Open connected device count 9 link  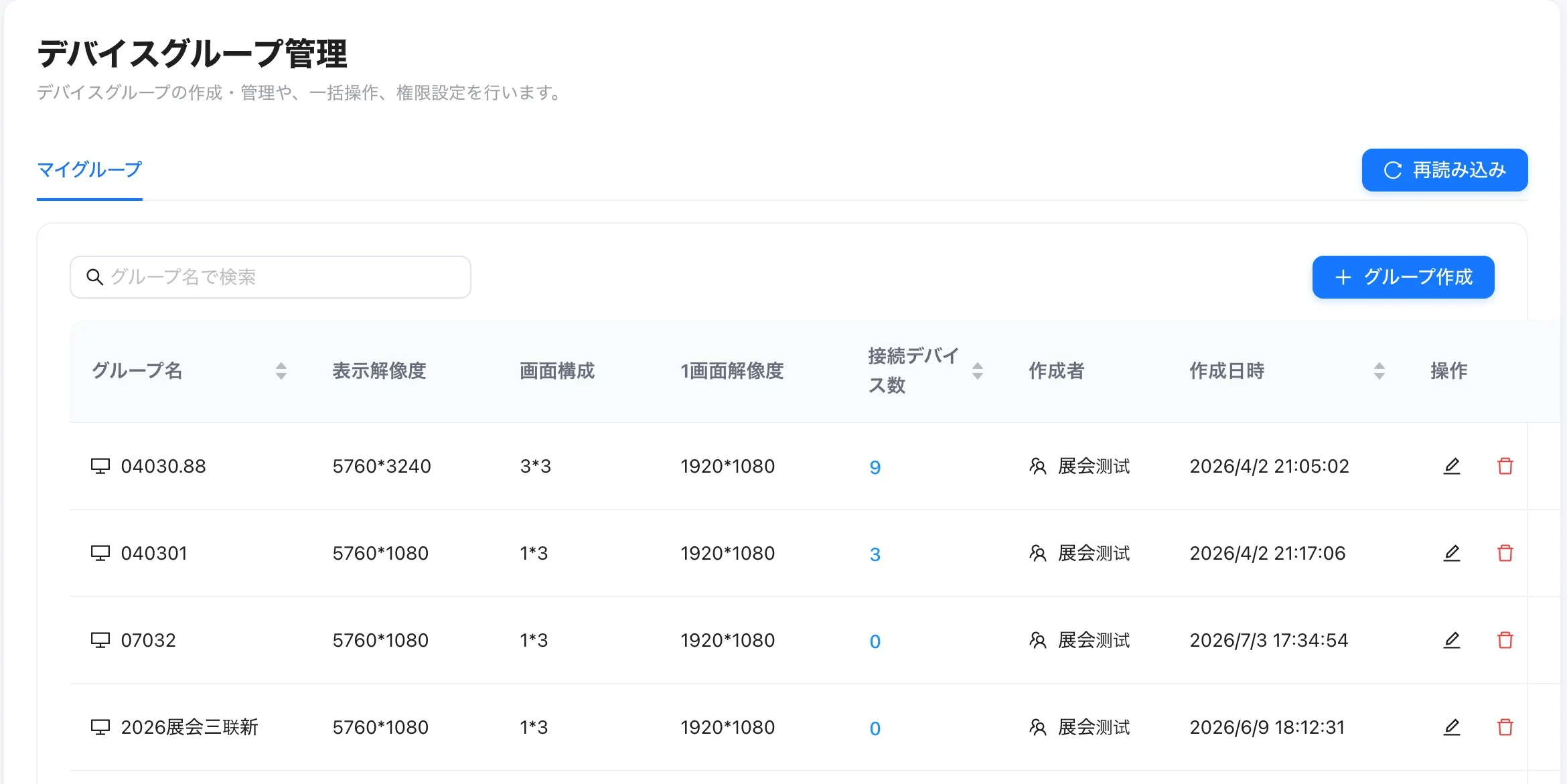click(875, 467)
